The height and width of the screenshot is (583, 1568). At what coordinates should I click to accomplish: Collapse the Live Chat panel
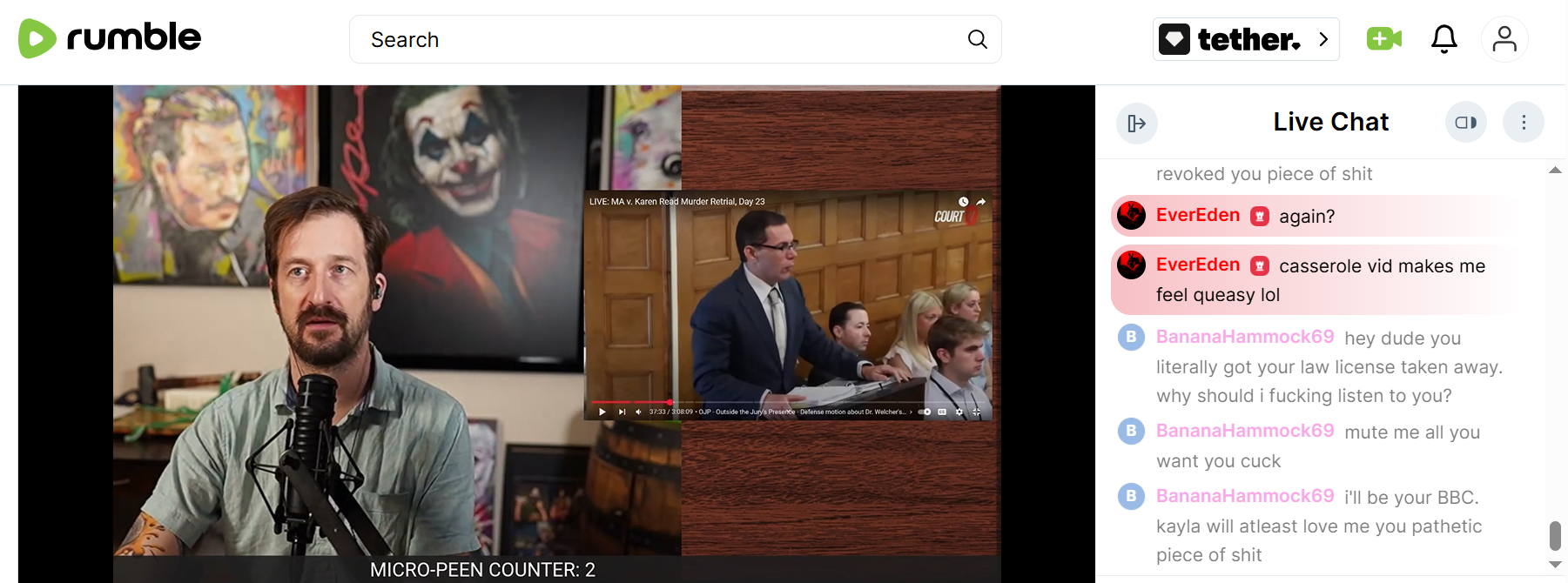click(1137, 123)
